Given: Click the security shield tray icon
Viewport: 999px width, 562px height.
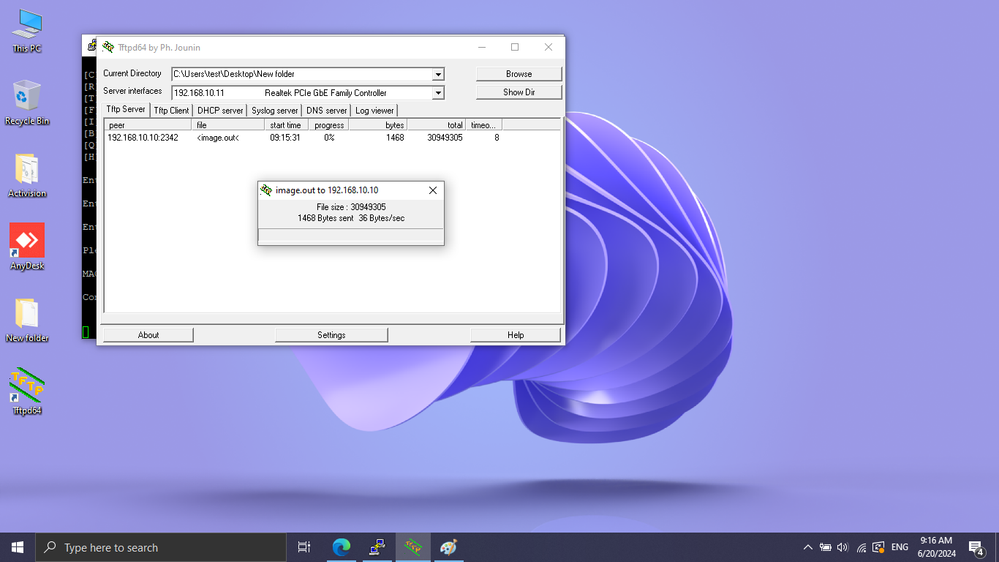Looking at the screenshot, I should [879, 547].
